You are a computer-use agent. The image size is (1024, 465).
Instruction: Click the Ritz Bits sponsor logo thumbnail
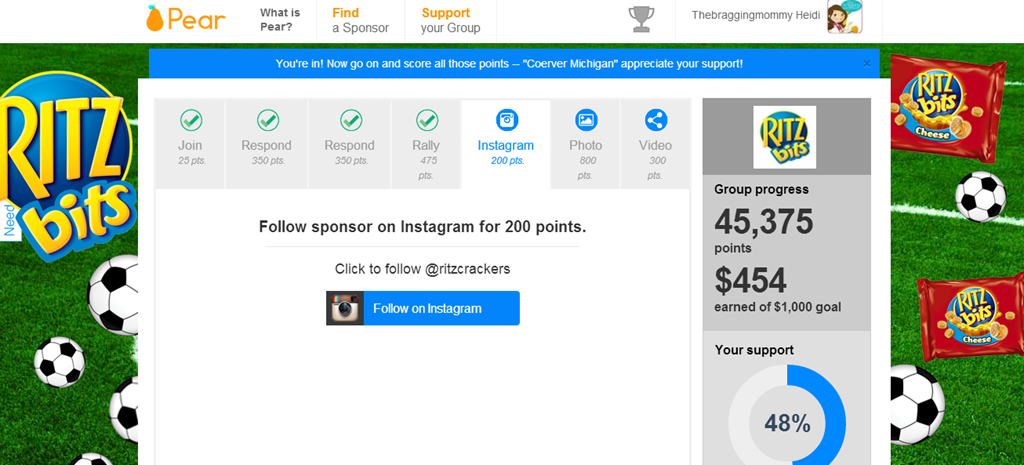click(x=785, y=137)
